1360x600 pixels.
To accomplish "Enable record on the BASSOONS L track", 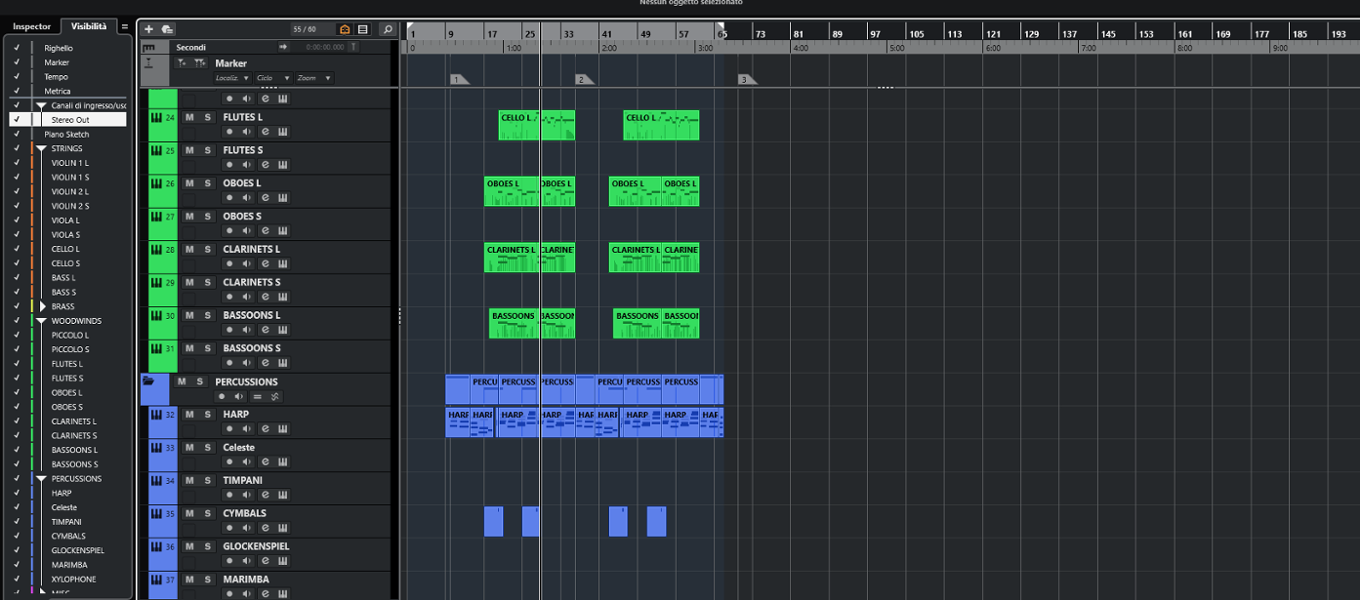I will (x=230, y=330).
